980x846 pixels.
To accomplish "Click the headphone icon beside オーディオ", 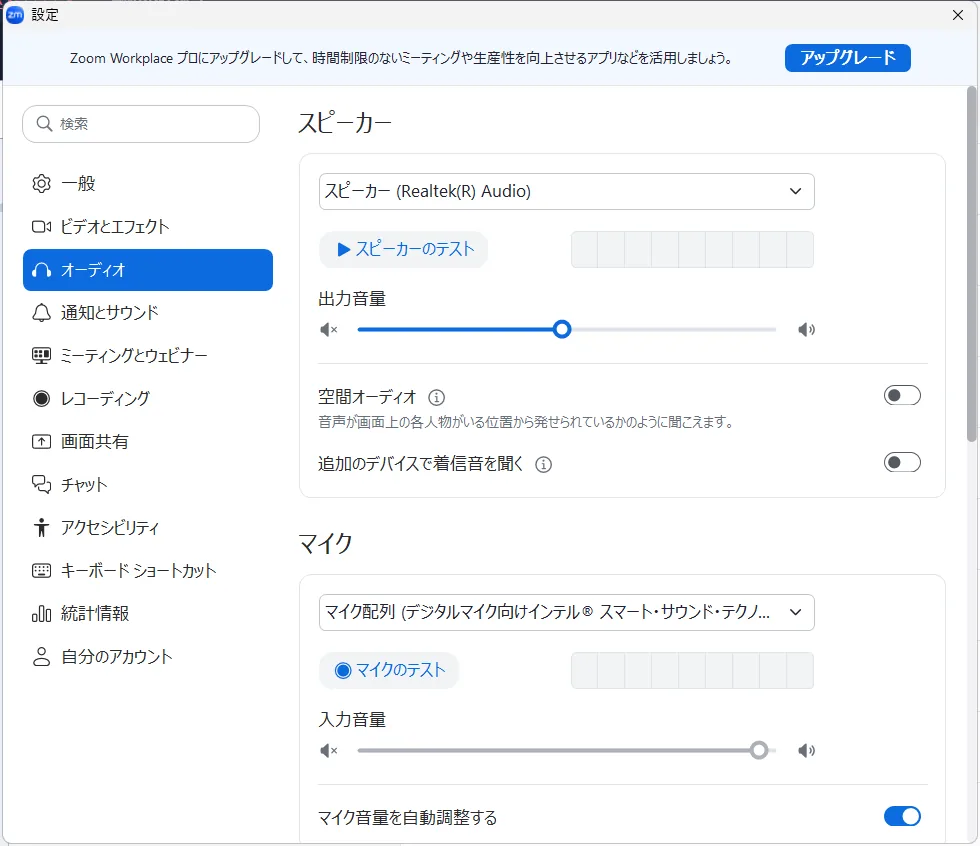I will (41, 270).
